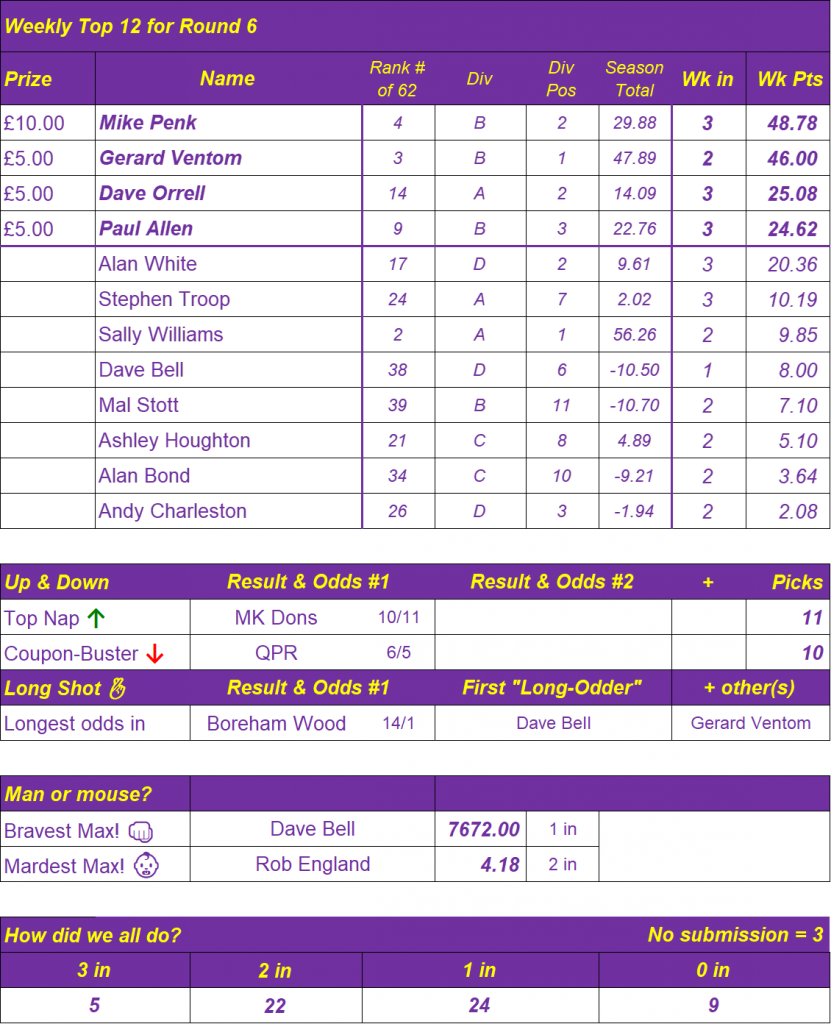The width and height of the screenshot is (831, 1024).
Task: Select the name Paul Allen
Action: pyautogui.click(x=146, y=228)
